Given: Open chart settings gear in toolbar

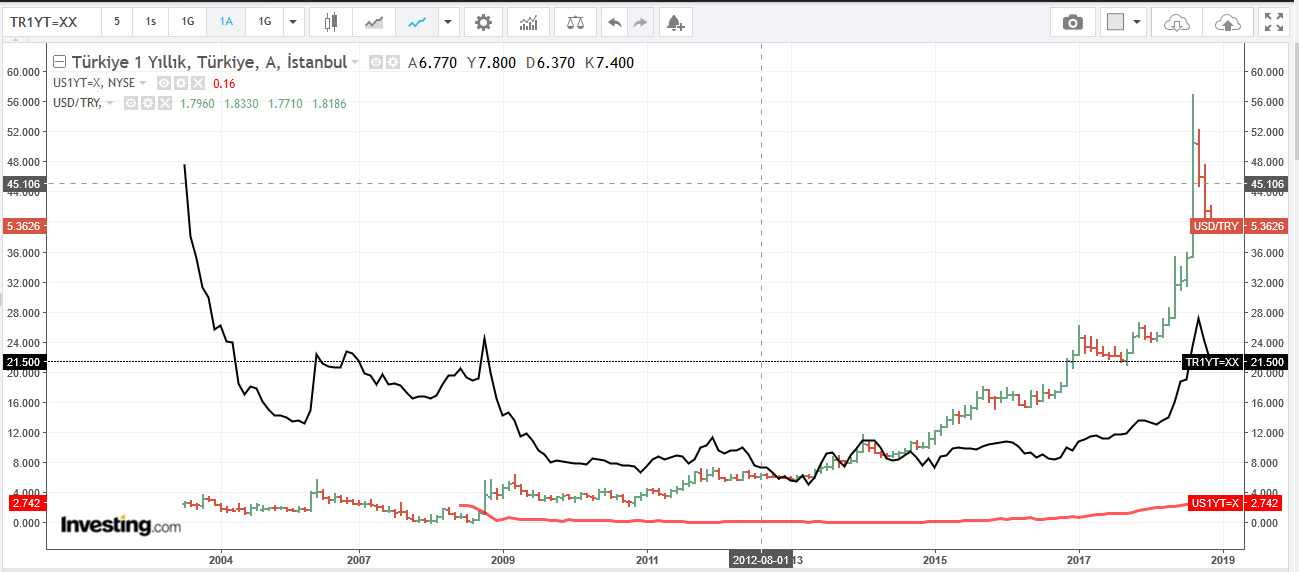Looking at the screenshot, I should click(483, 22).
